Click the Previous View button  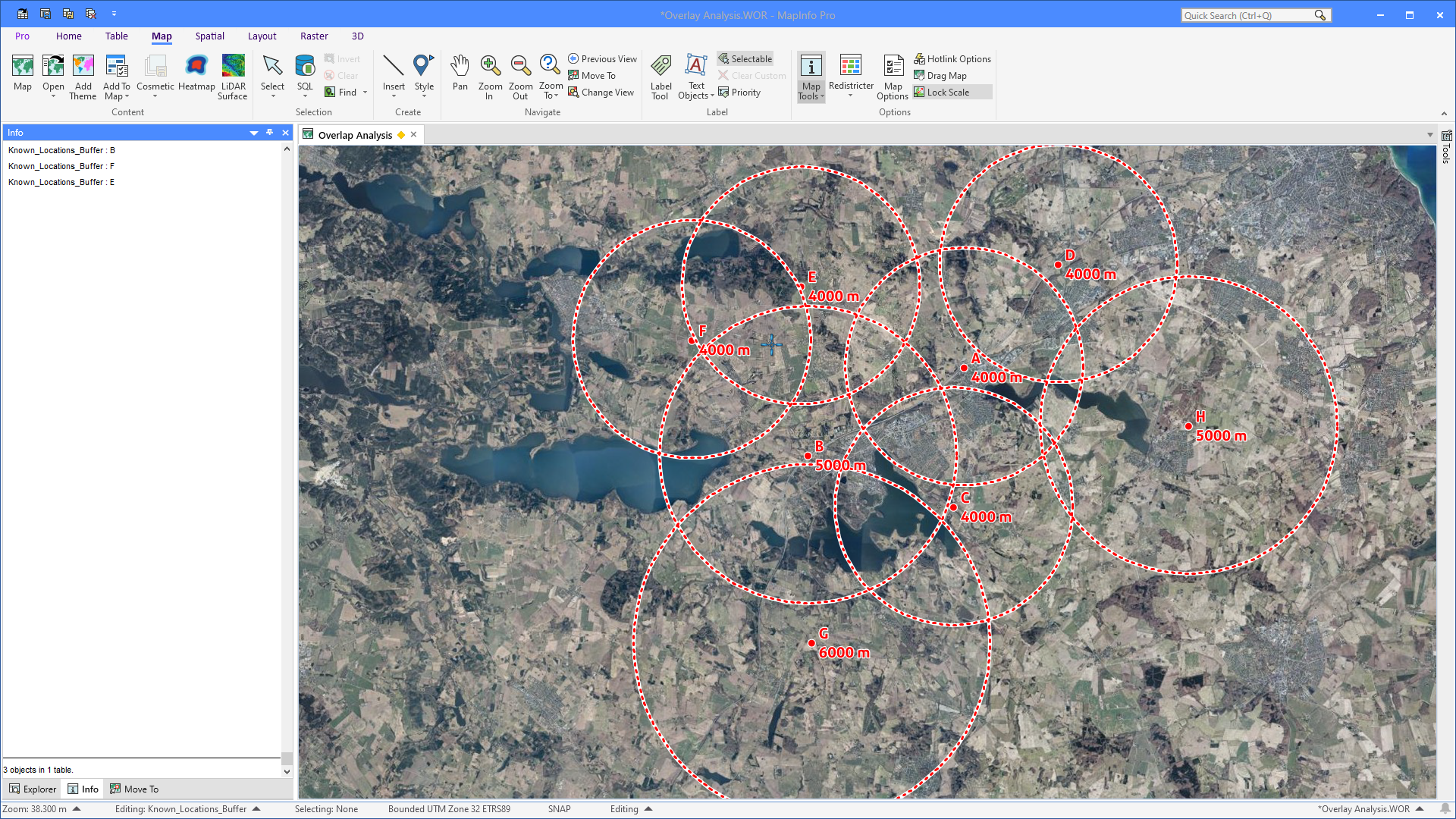[x=603, y=58]
